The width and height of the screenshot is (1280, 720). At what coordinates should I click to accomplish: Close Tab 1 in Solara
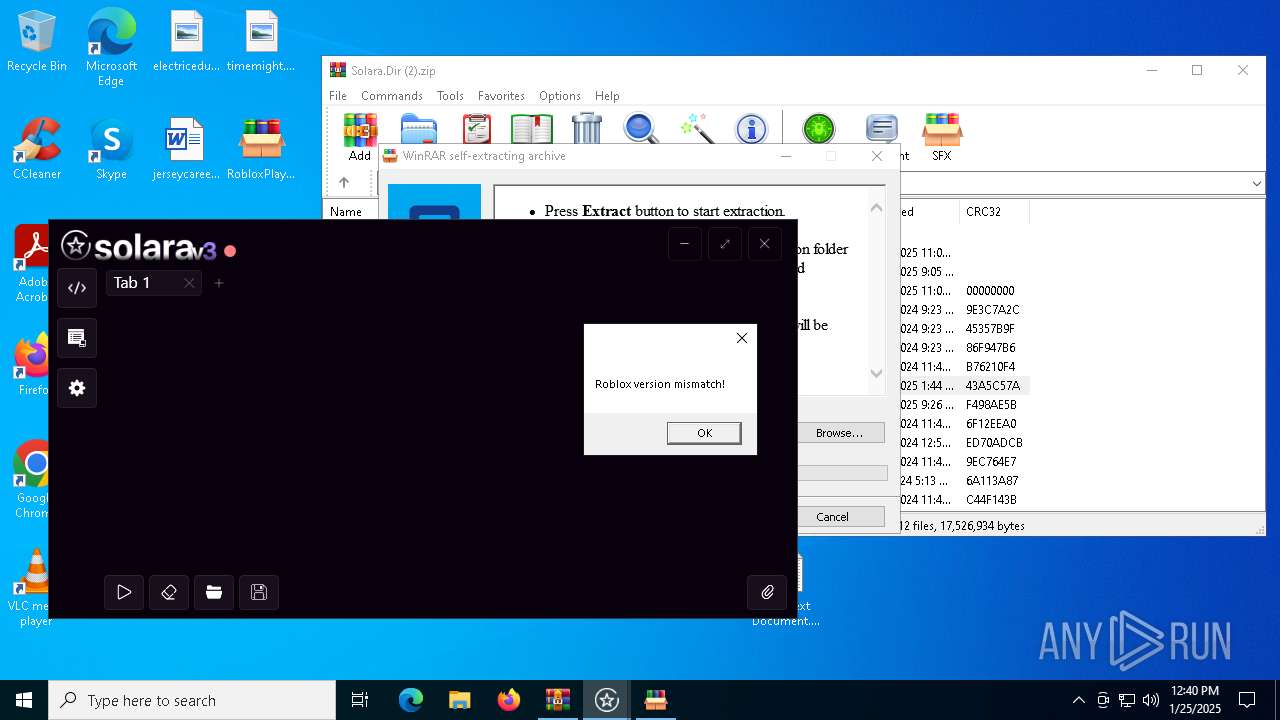coord(189,283)
